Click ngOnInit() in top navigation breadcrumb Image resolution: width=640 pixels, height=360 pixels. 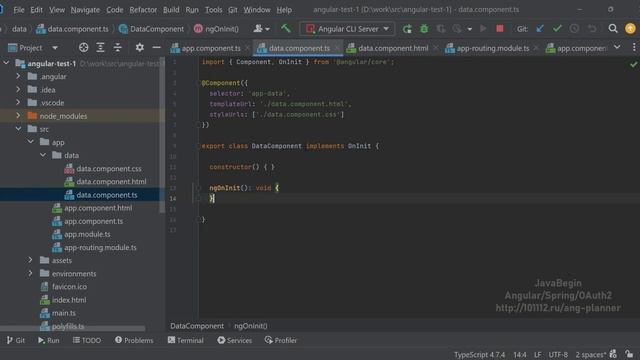pyautogui.click(x=216, y=29)
